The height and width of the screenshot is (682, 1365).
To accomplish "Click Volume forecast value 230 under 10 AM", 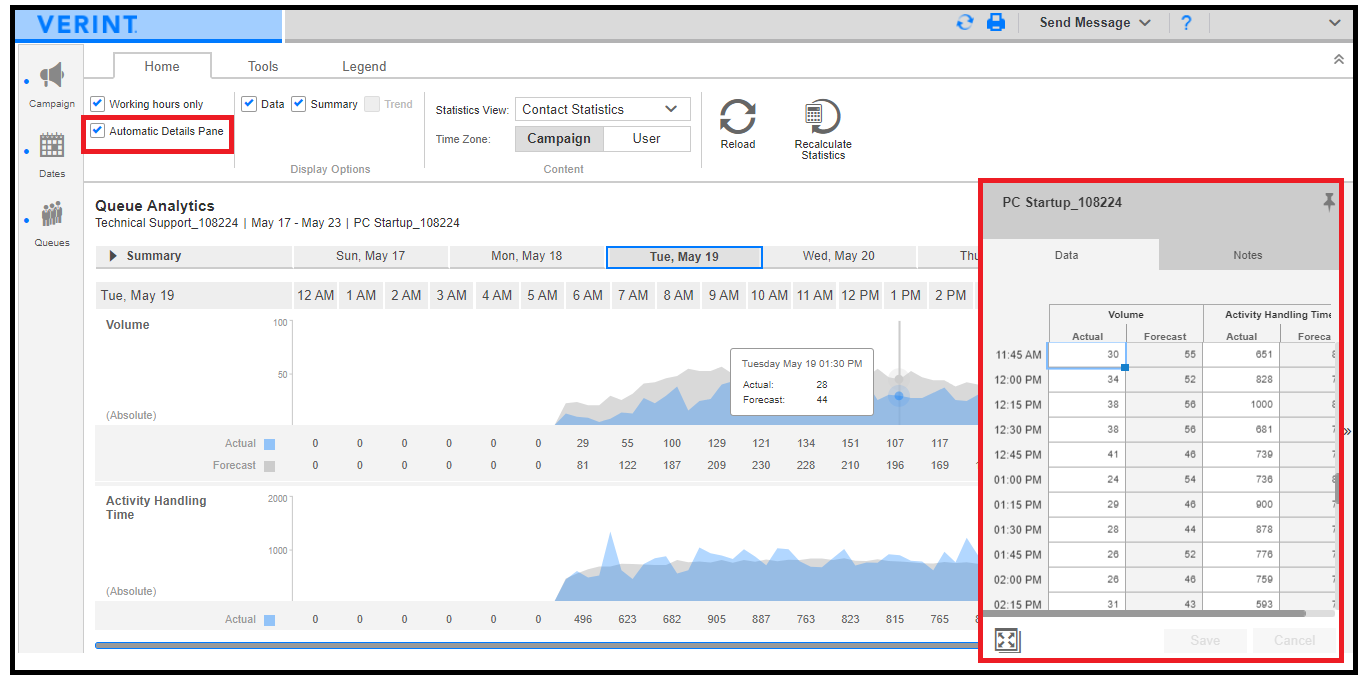I will tap(761, 466).
